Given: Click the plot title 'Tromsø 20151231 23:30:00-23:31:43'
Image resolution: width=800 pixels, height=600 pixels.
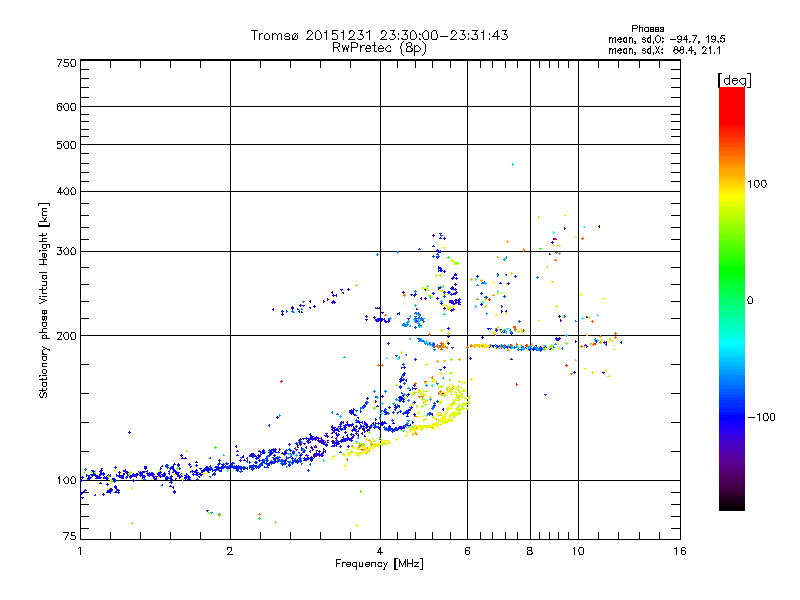Looking at the screenshot, I should tap(379, 35).
